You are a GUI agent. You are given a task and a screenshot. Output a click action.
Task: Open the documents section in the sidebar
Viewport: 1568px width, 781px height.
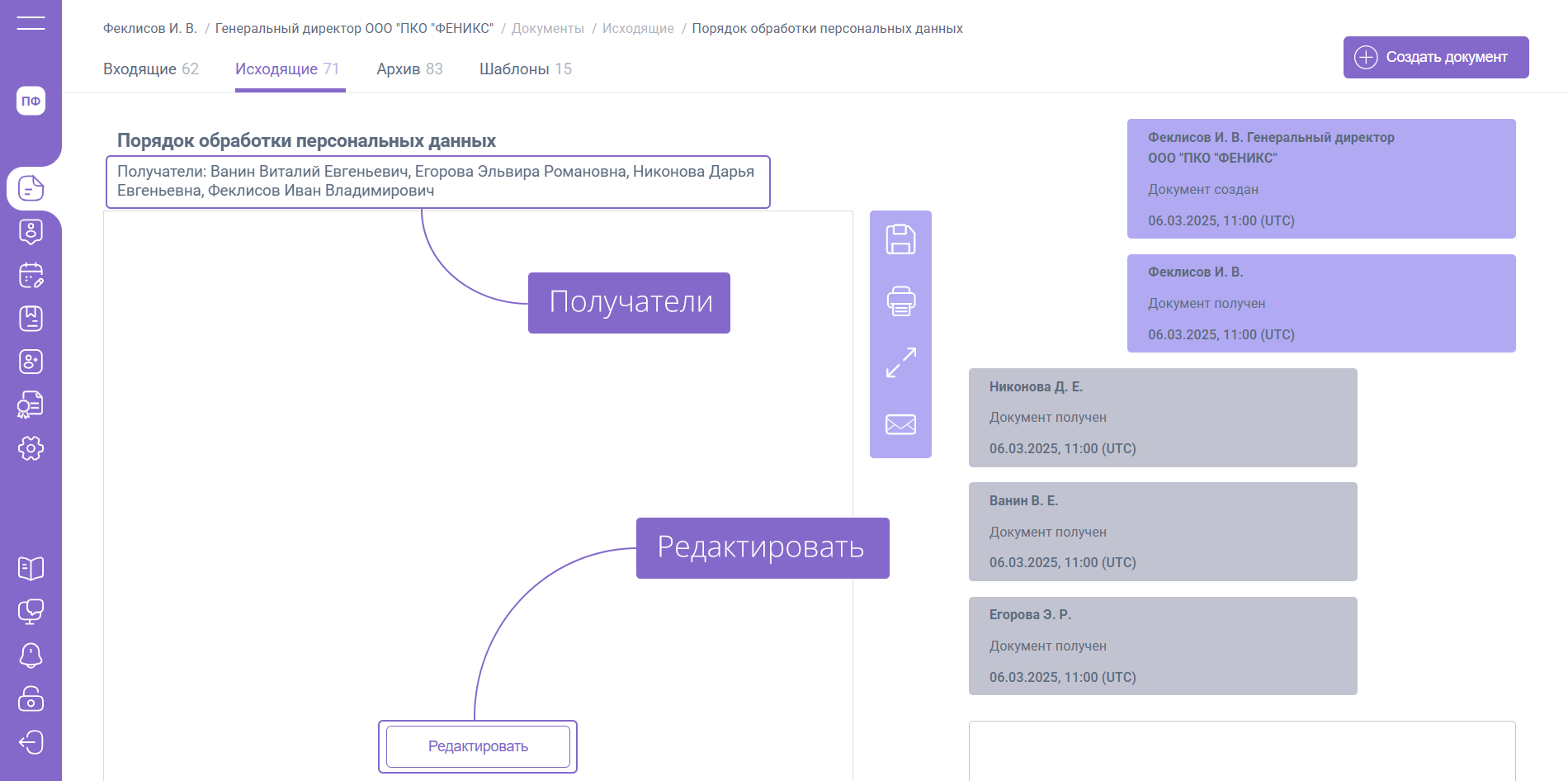(x=31, y=188)
